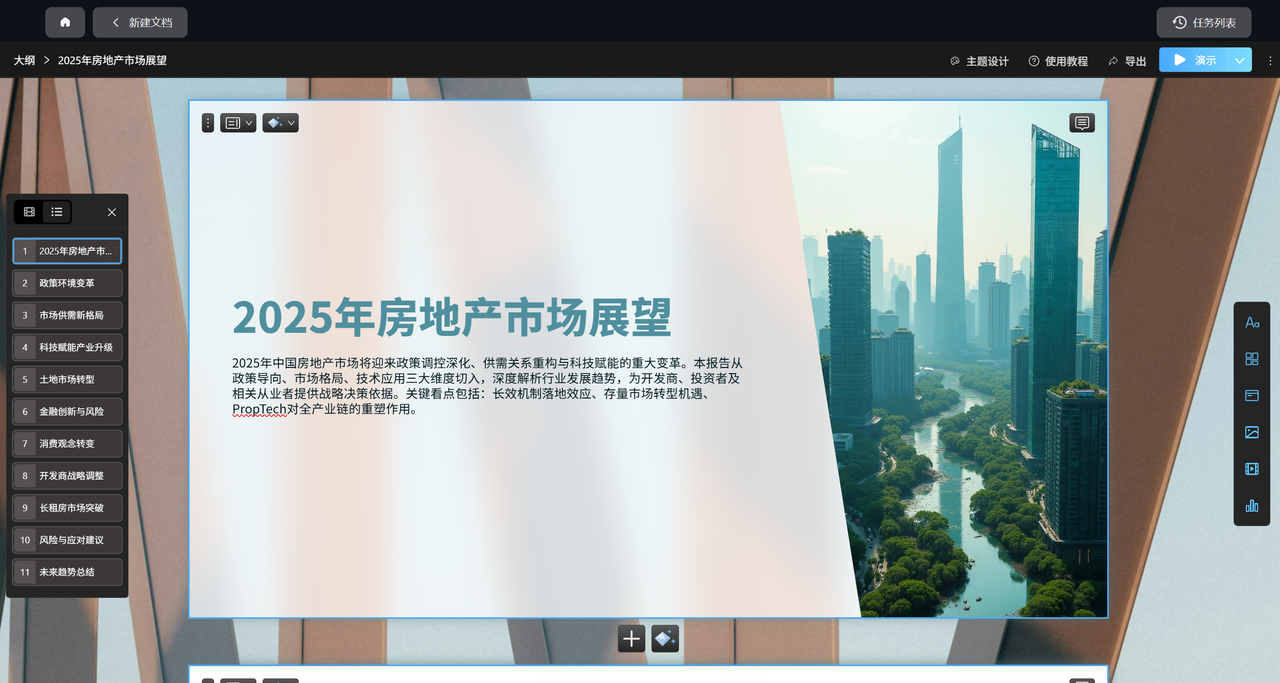
Task: Open the top-right more options menu
Action: [x=1270, y=61]
